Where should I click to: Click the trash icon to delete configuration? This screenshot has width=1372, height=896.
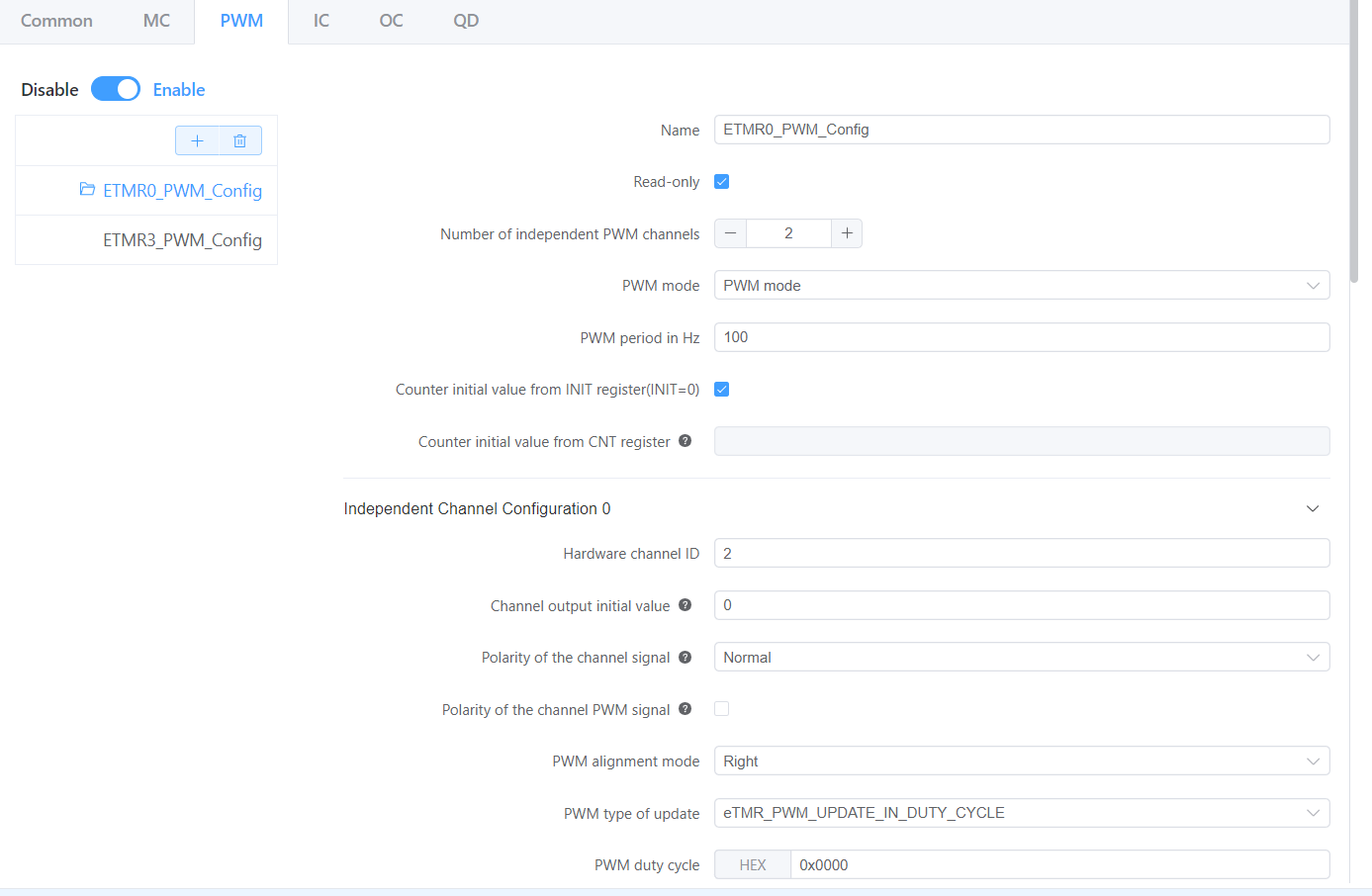click(x=239, y=140)
